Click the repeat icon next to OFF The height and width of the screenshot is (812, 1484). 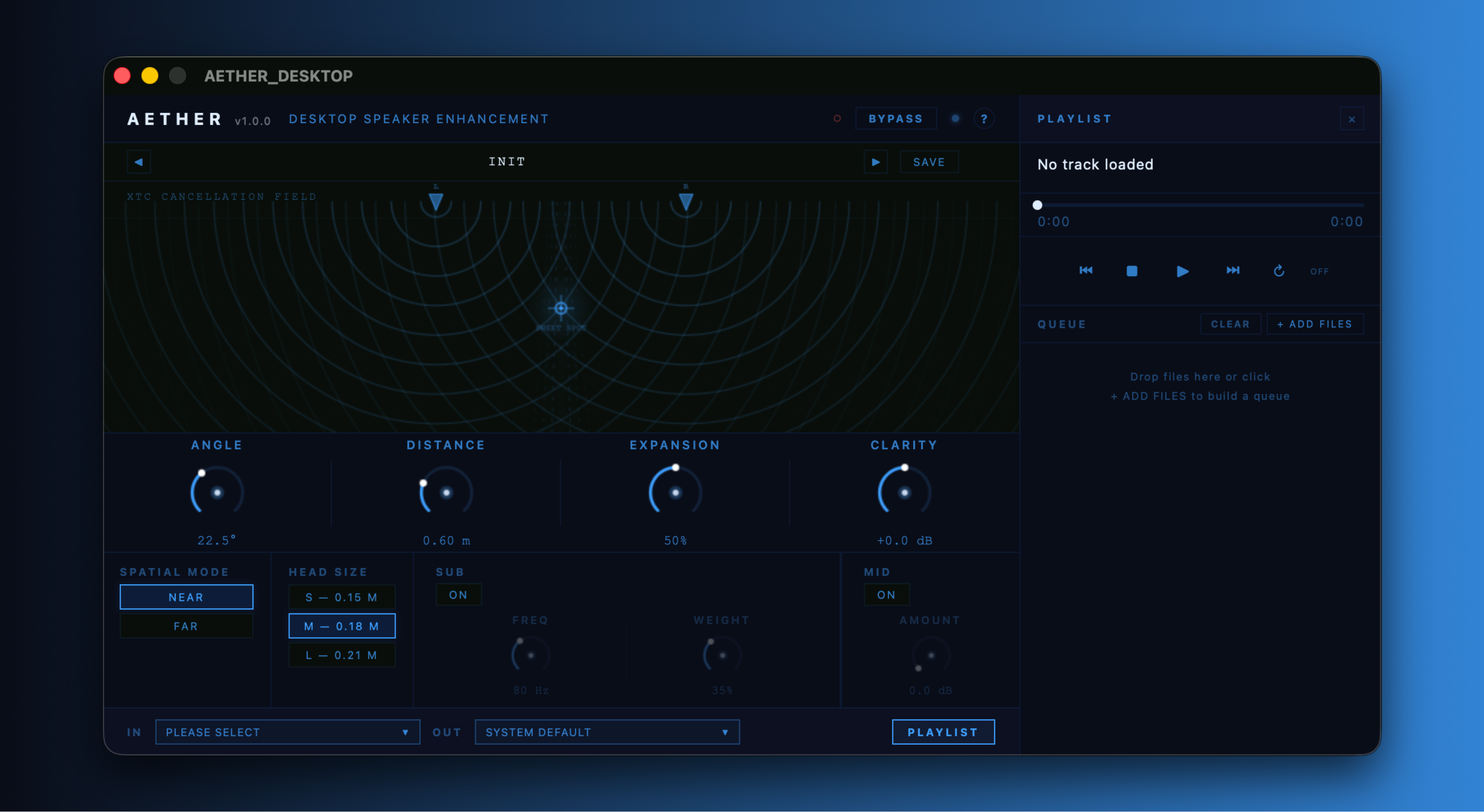(1278, 271)
